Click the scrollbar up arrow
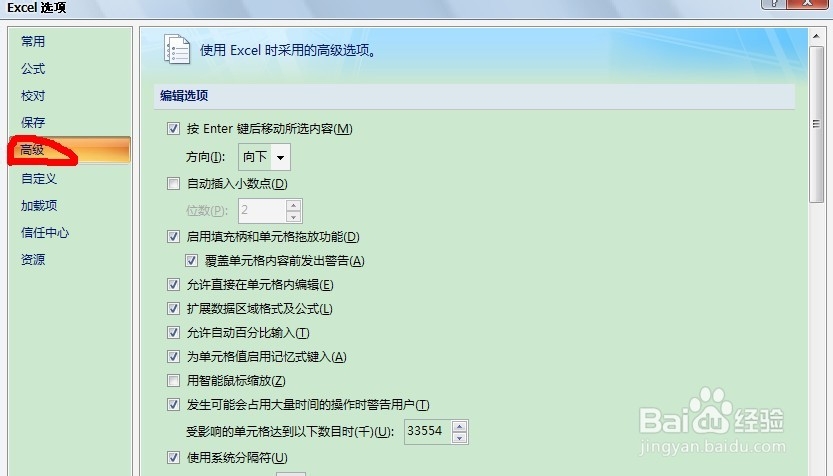Viewport: 833px width, 476px height. (816, 36)
